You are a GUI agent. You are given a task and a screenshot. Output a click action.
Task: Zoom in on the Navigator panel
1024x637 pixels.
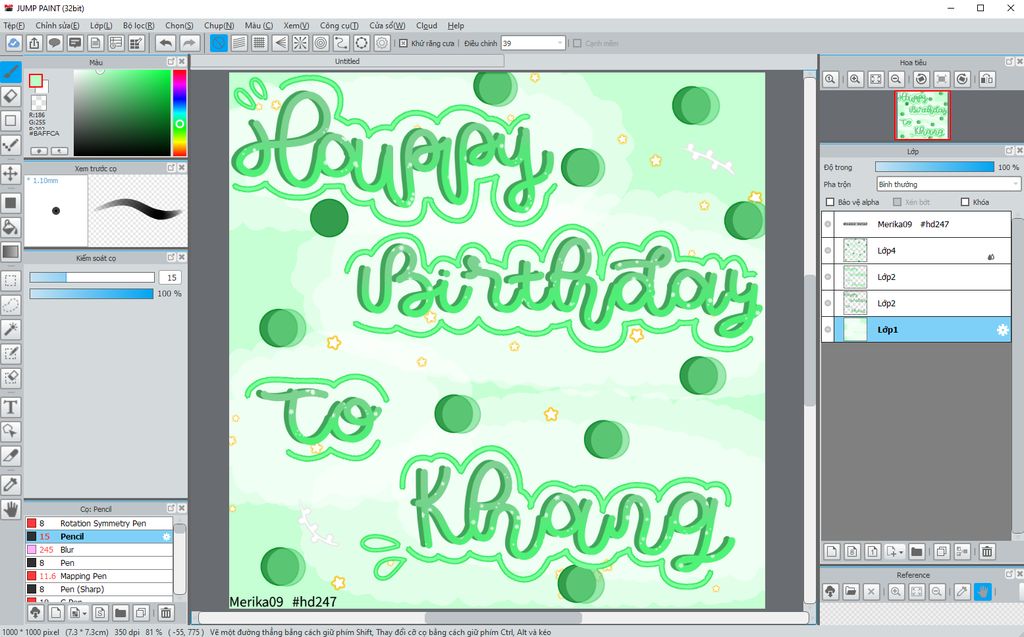(x=855, y=79)
